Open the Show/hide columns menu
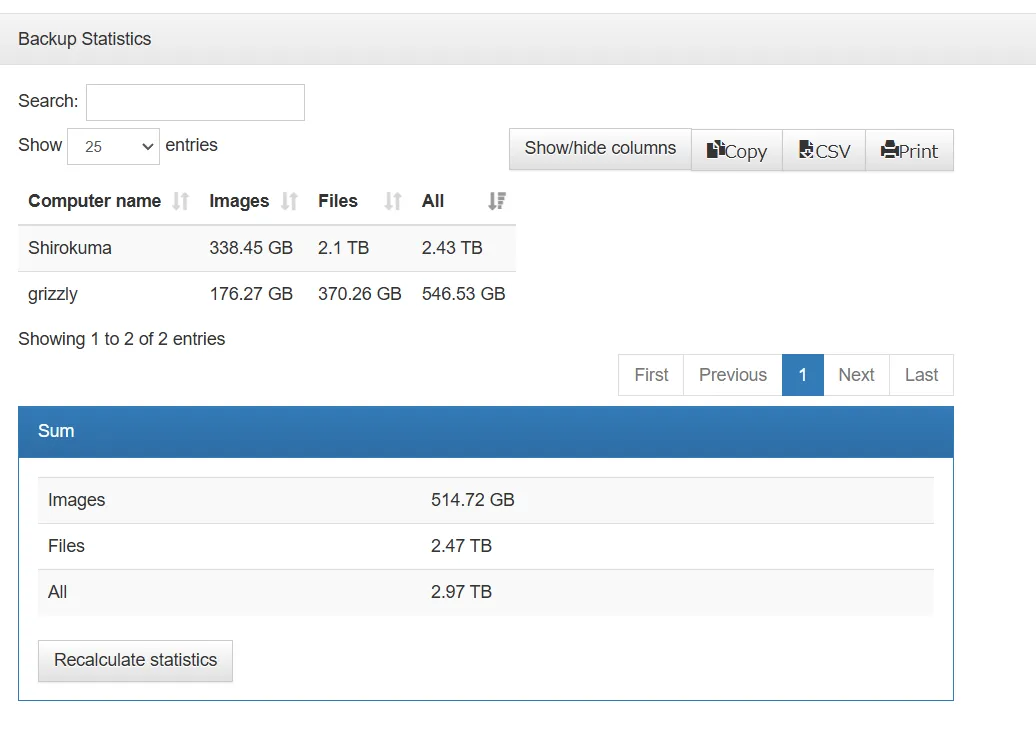The image size is (1036, 744). click(600, 149)
